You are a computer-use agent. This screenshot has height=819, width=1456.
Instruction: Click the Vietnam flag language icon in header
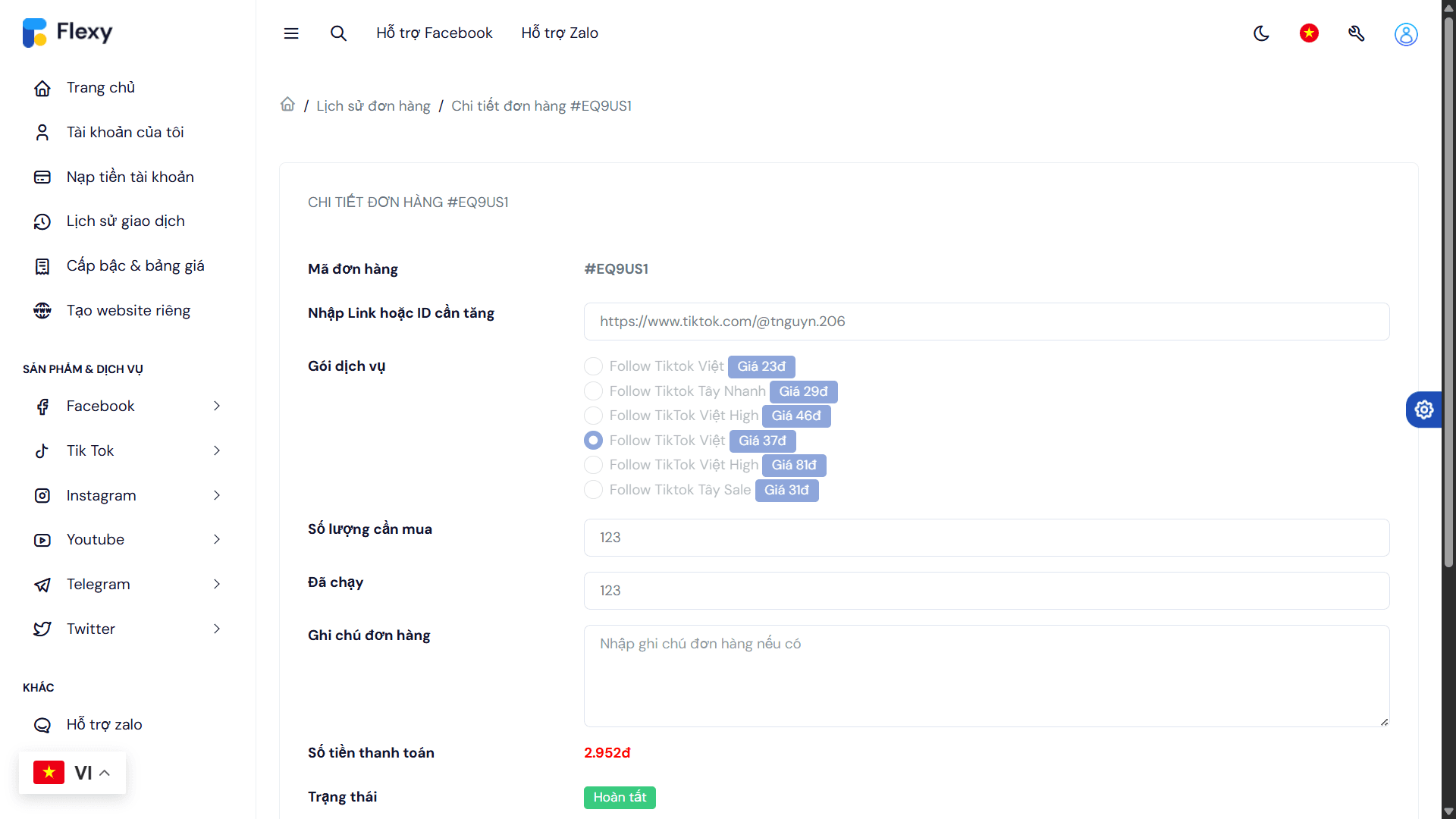tap(1309, 33)
